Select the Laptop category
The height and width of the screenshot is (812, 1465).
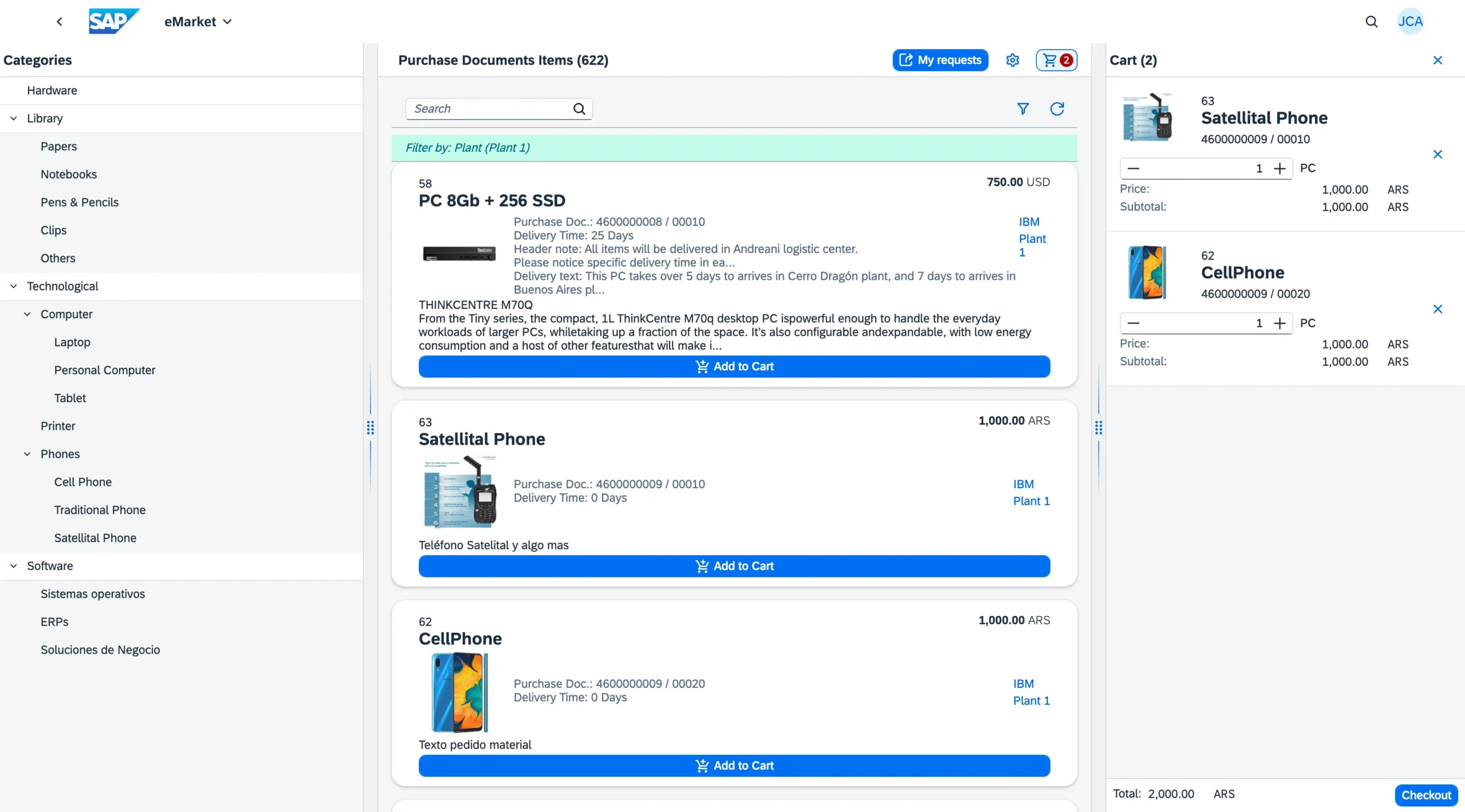tap(72, 342)
